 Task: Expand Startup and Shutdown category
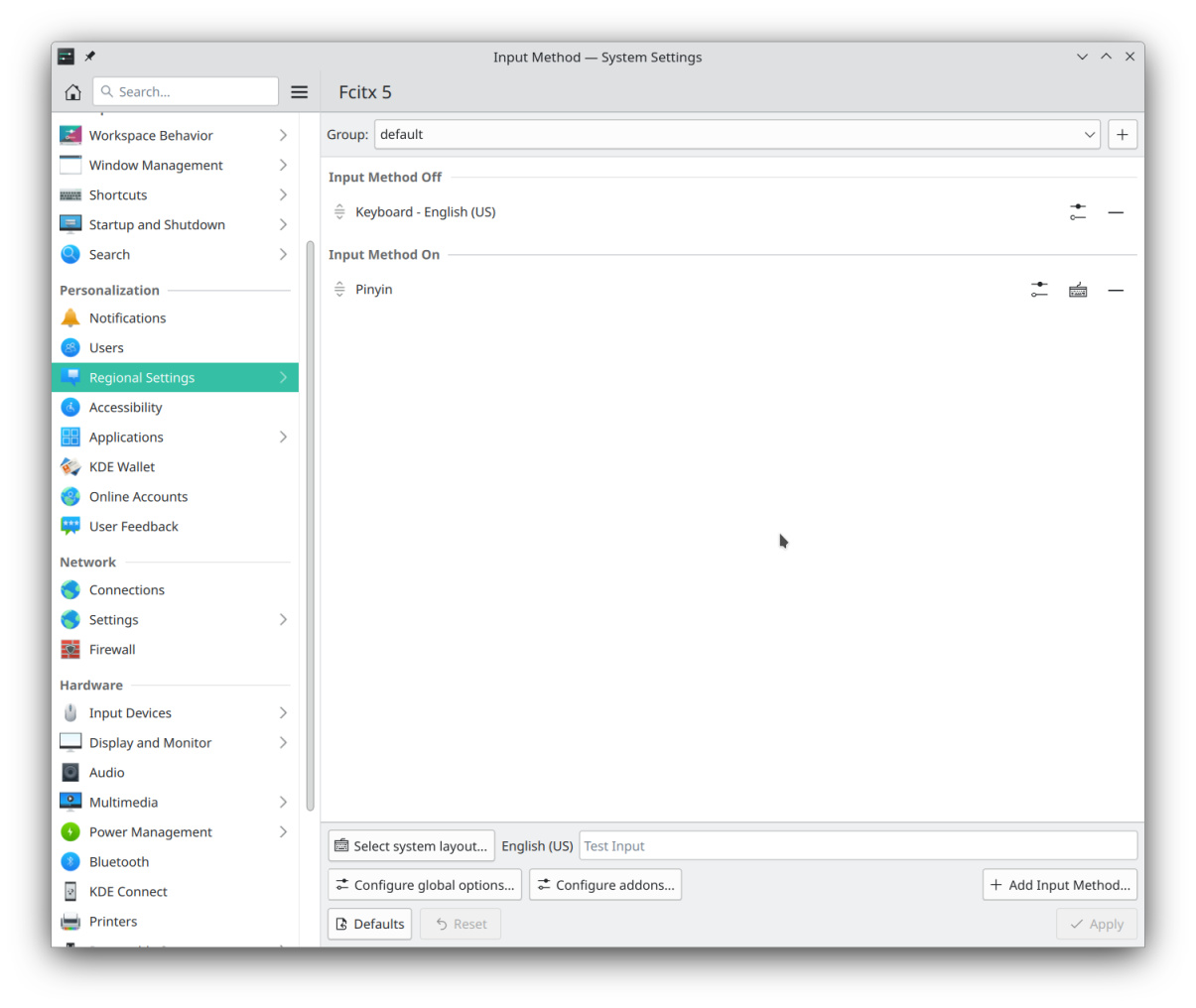tap(175, 225)
